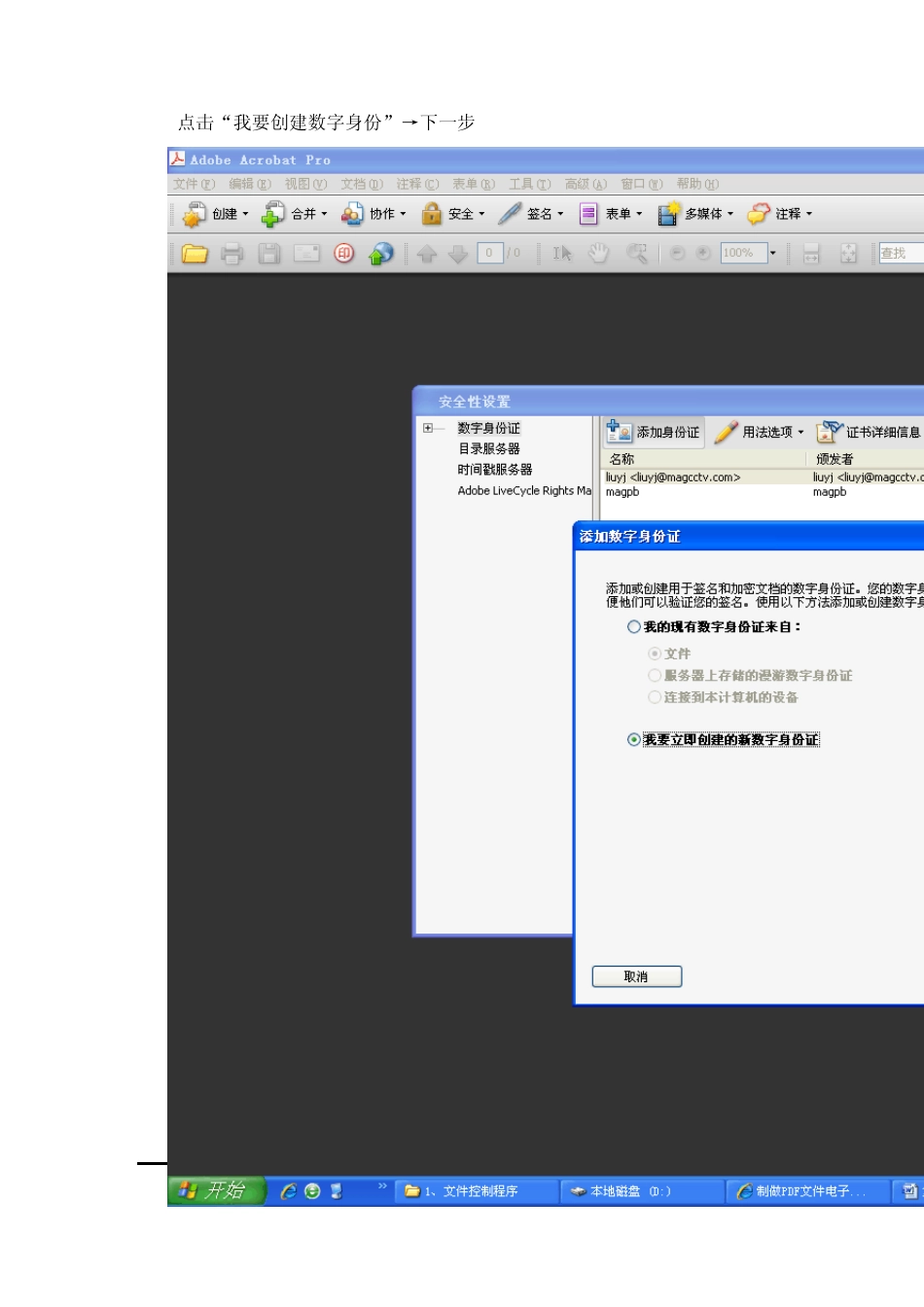Select 目录服务器 in security settings tree
Viewport: 924px width, 1307px height.
489,448
